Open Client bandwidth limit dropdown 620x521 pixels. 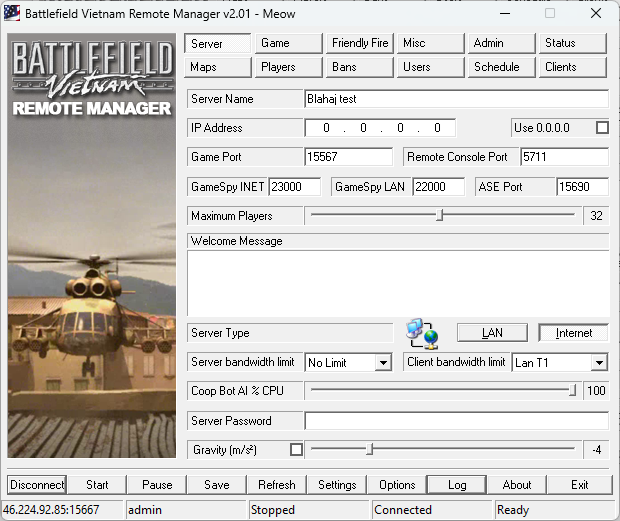[598, 363]
